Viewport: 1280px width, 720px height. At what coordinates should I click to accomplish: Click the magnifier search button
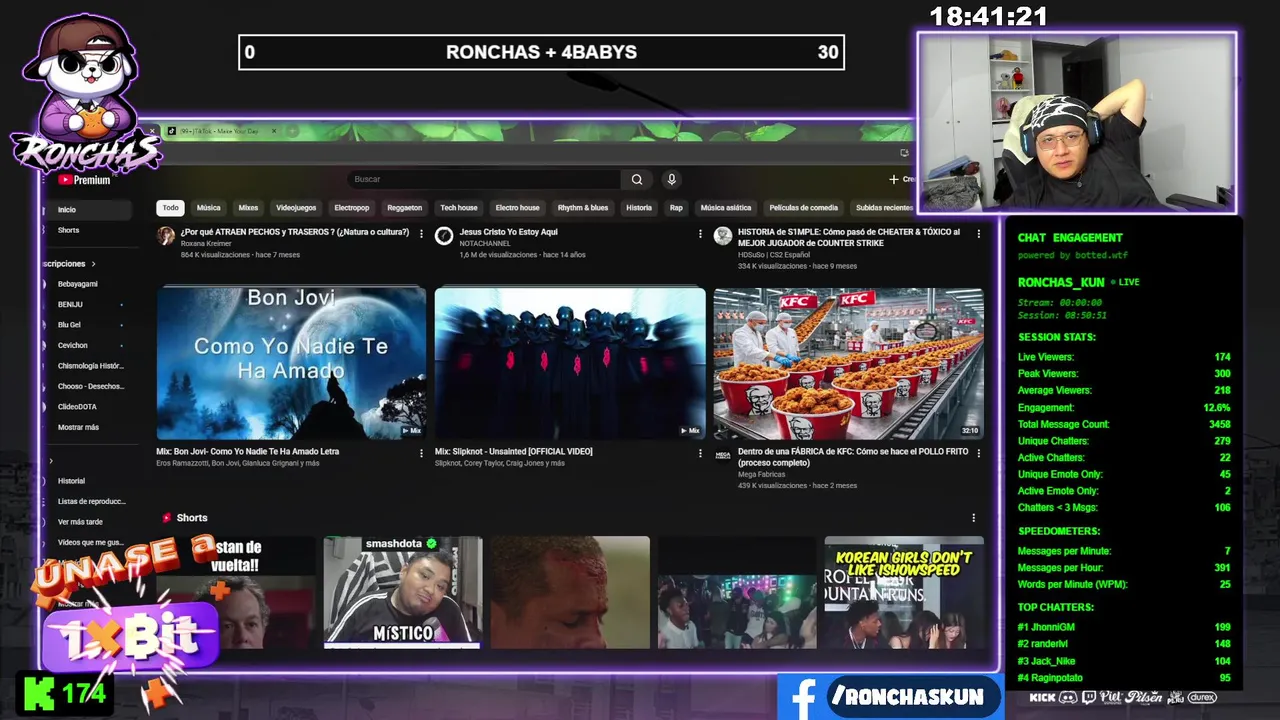click(637, 179)
